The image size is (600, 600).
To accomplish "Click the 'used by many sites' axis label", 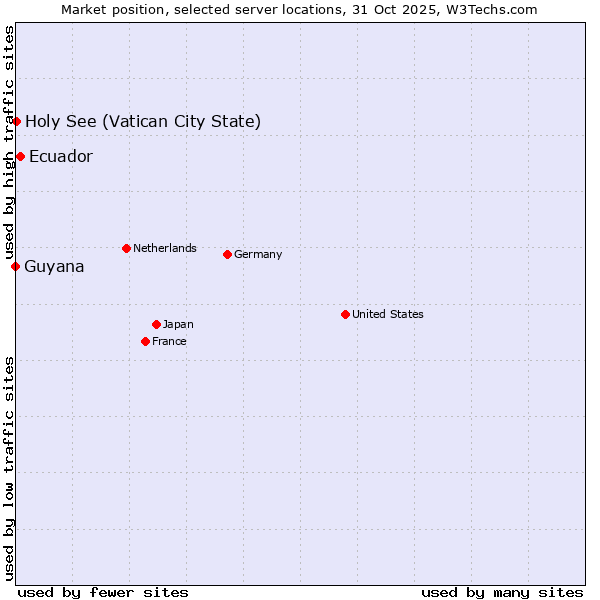I will [502, 592].
